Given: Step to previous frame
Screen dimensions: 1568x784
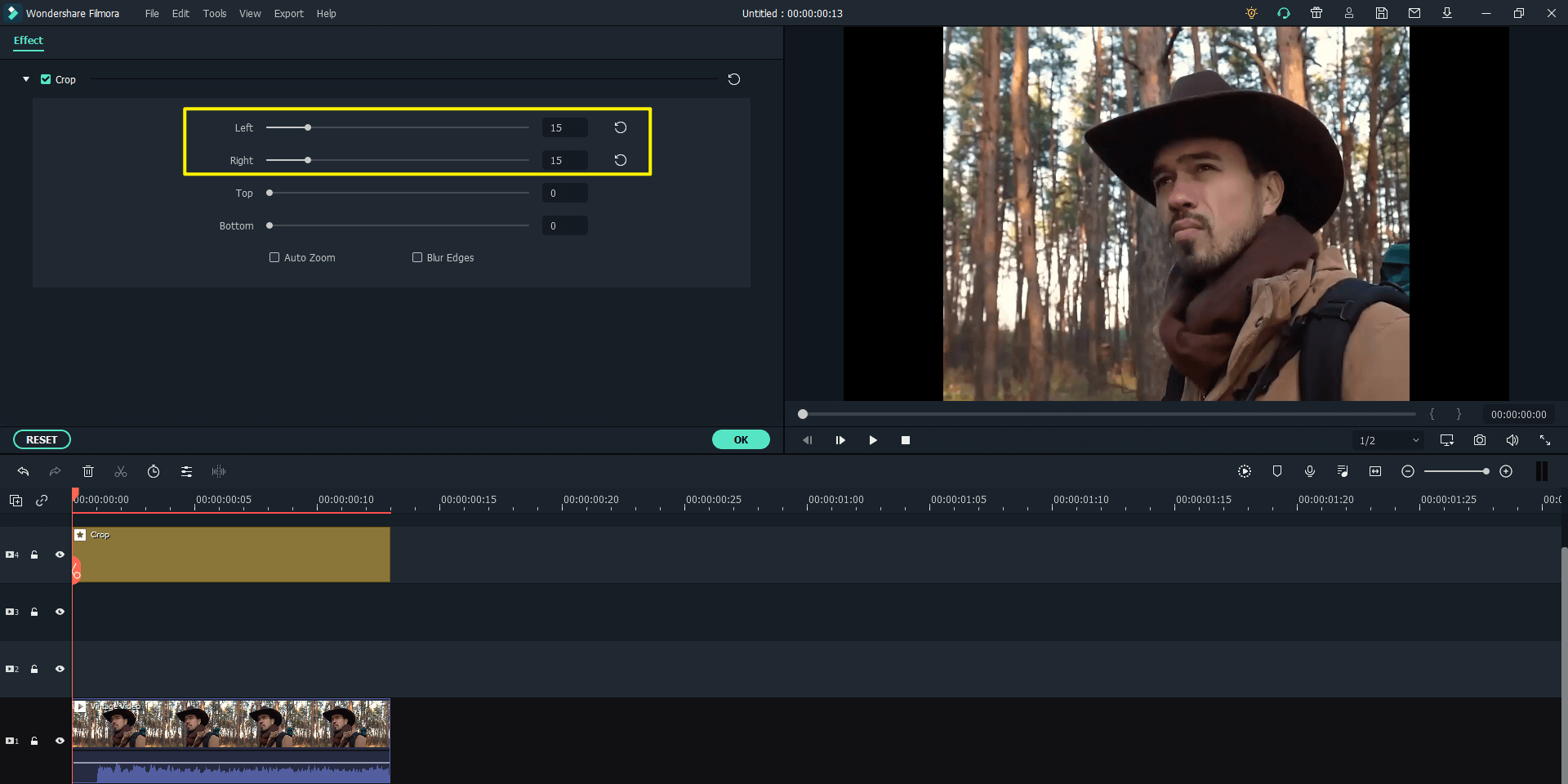Looking at the screenshot, I should (807, 440).
